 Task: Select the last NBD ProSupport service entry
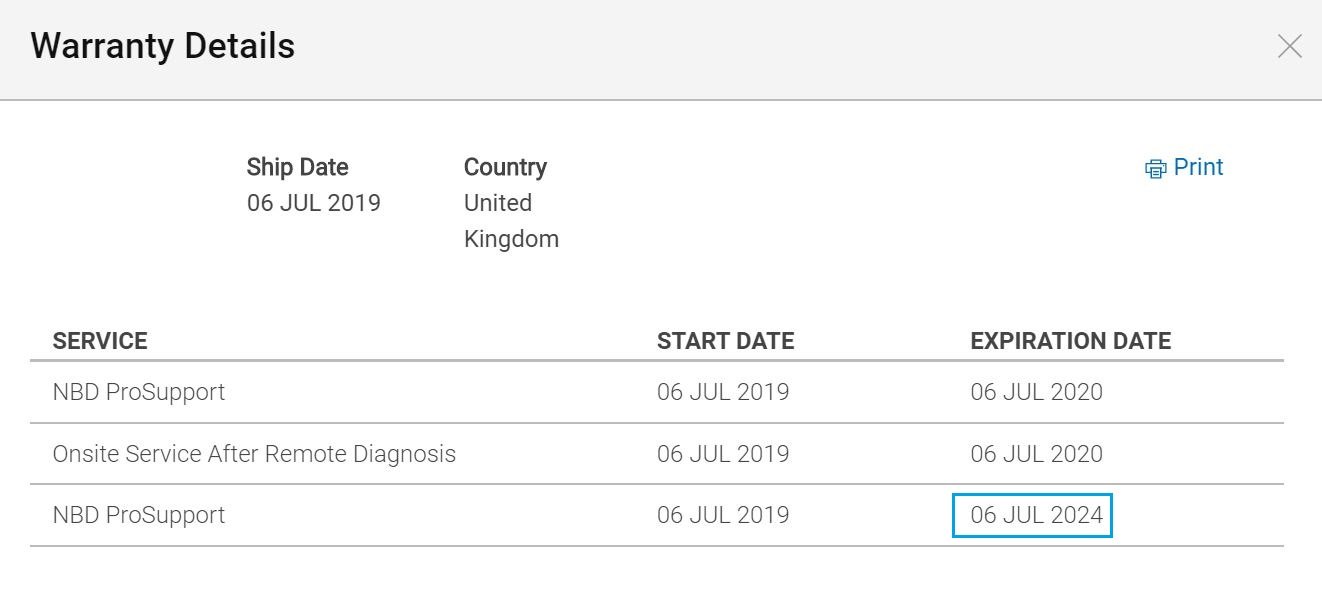(657, 515)
